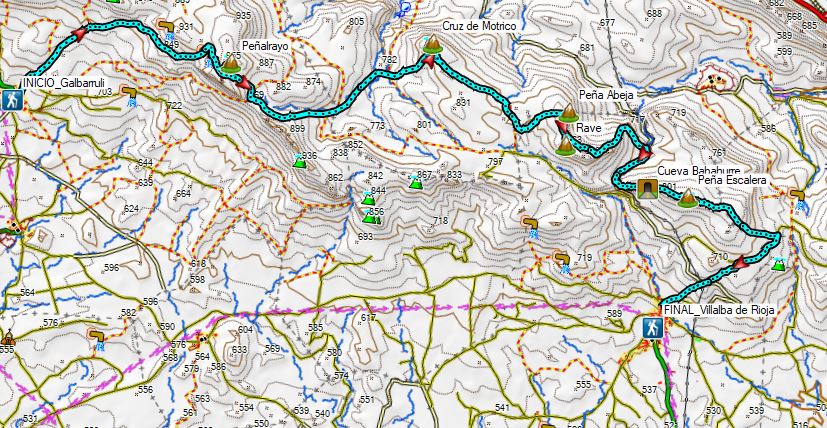Click the water fountain icon near 931

168,31
